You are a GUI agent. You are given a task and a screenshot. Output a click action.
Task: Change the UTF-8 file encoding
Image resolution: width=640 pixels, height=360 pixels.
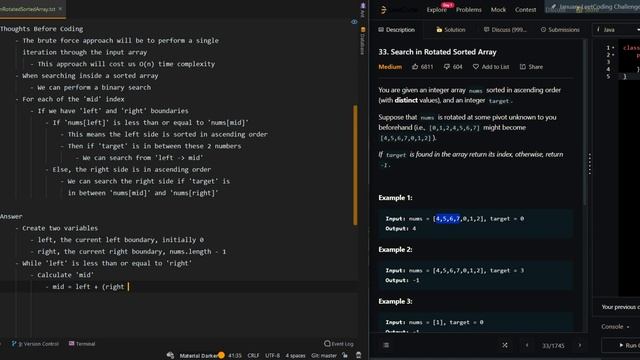[x=272, y=356]
